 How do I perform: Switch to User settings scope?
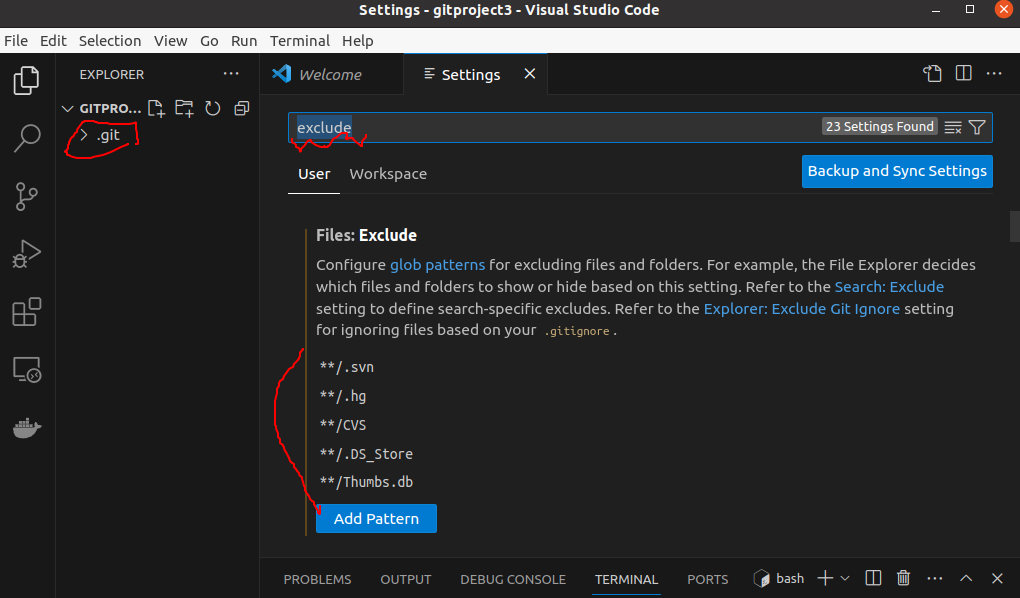(x=314, y=174)
